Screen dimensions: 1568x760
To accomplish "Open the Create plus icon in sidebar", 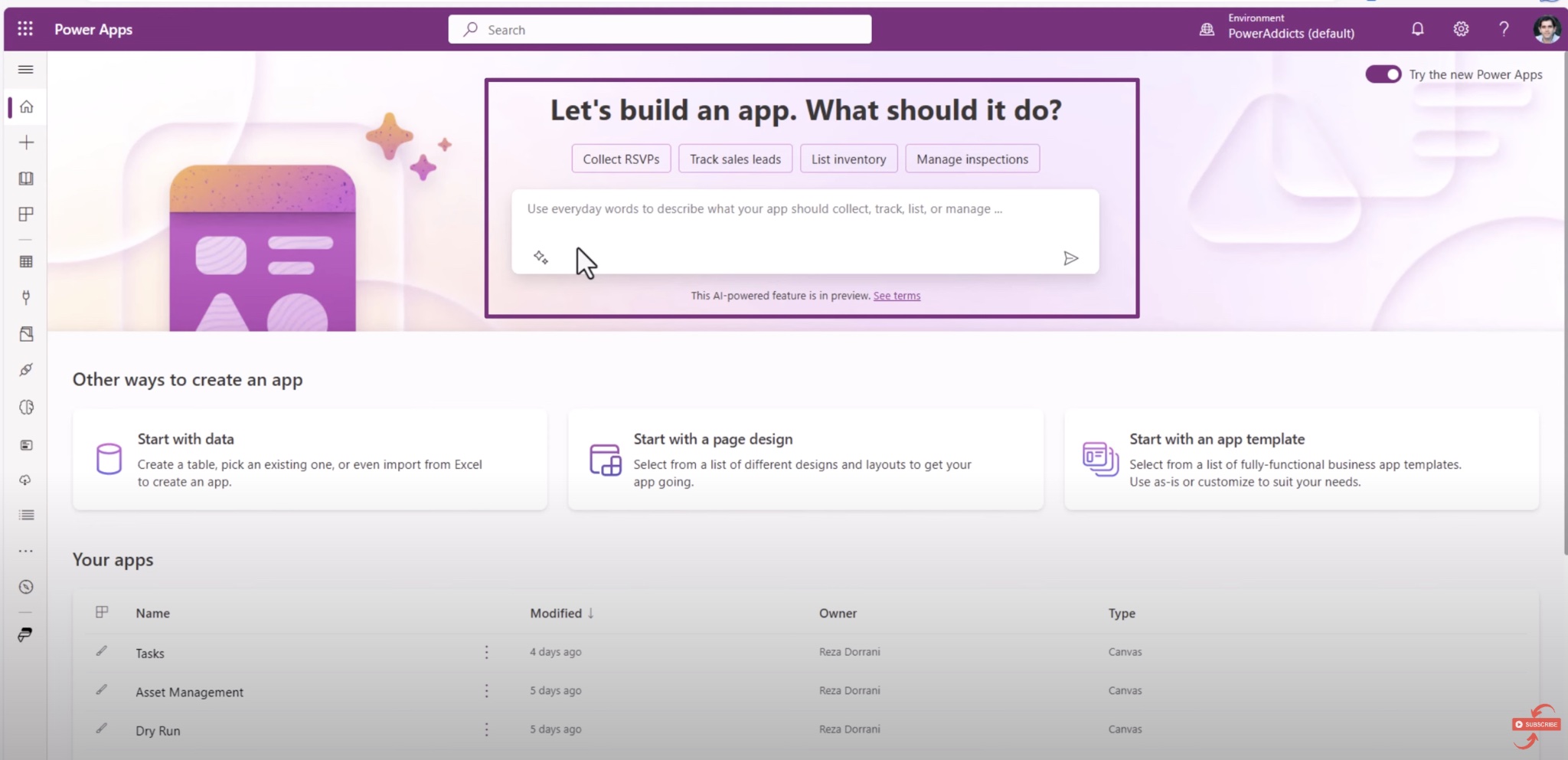I will pos(26,142).
